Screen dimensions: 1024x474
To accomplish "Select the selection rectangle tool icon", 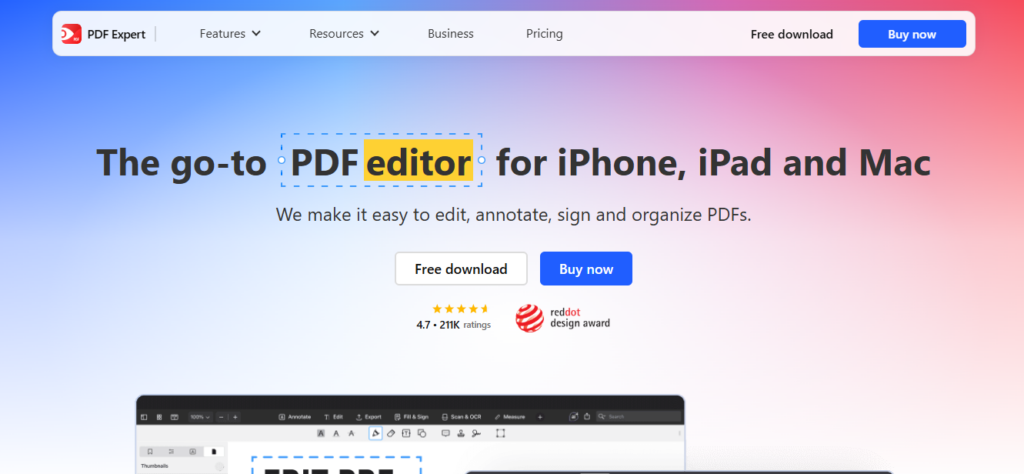I will click(x=501, y=433).
